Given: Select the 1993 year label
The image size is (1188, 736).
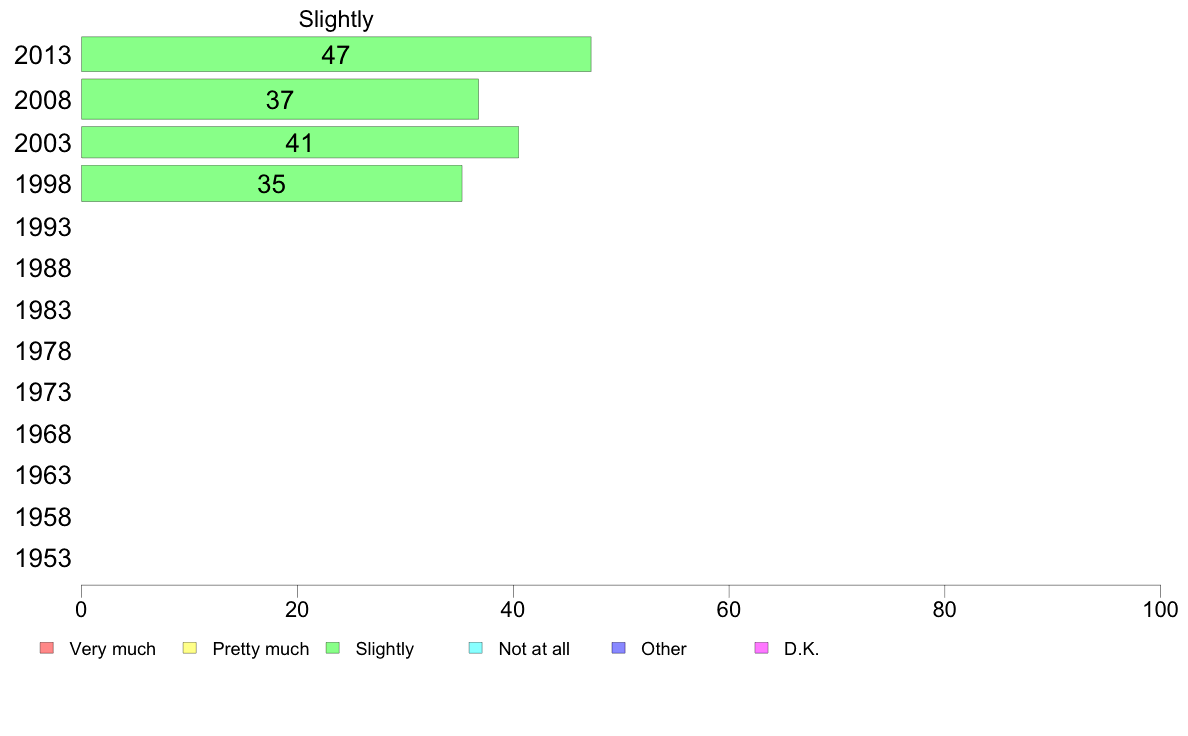Looking at the screenshot, I should coord(43,227).
